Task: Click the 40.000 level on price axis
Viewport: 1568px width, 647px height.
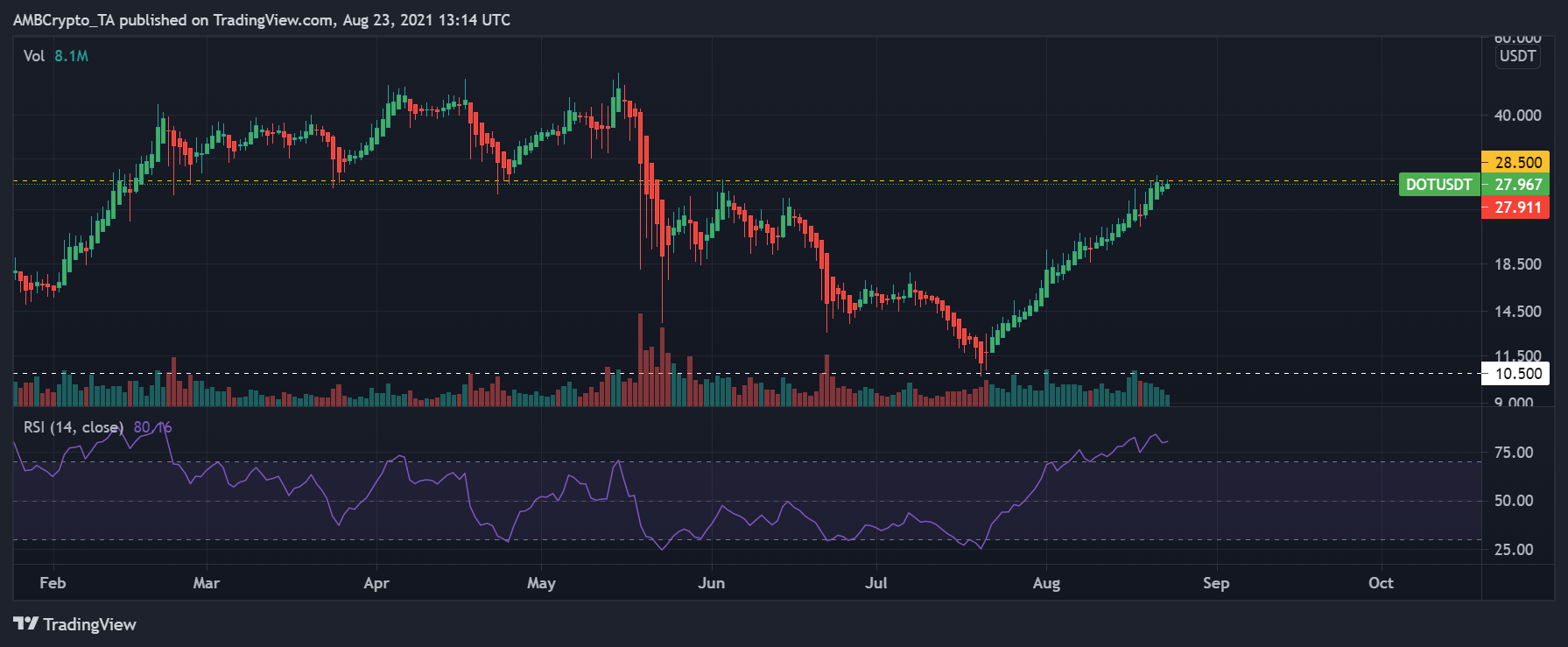Action: [x=1517, y=116]
